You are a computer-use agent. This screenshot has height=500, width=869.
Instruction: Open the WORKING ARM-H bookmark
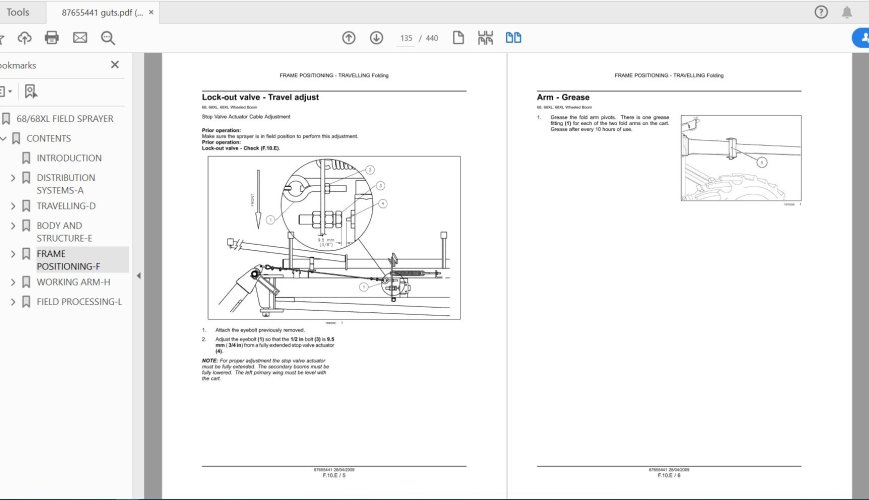73,282
